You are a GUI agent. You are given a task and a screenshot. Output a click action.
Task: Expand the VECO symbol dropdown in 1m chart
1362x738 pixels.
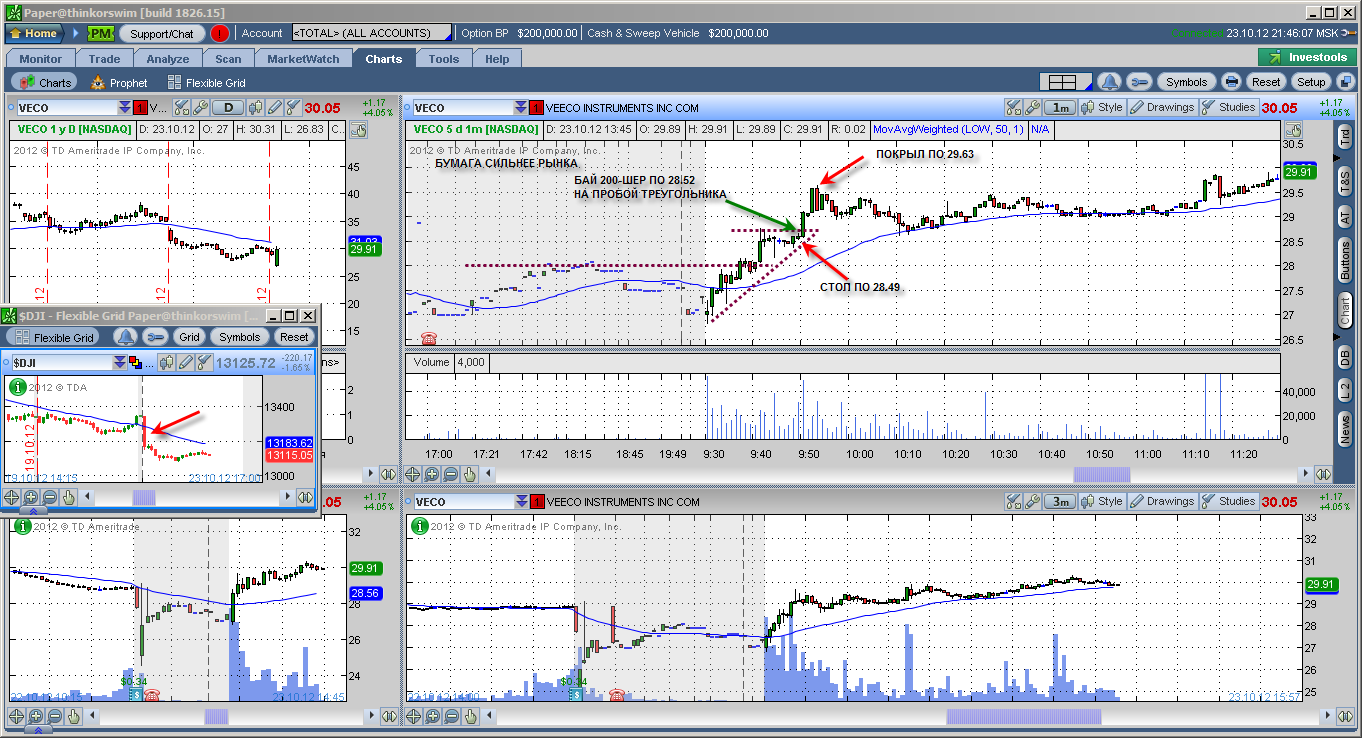[520, 108]
